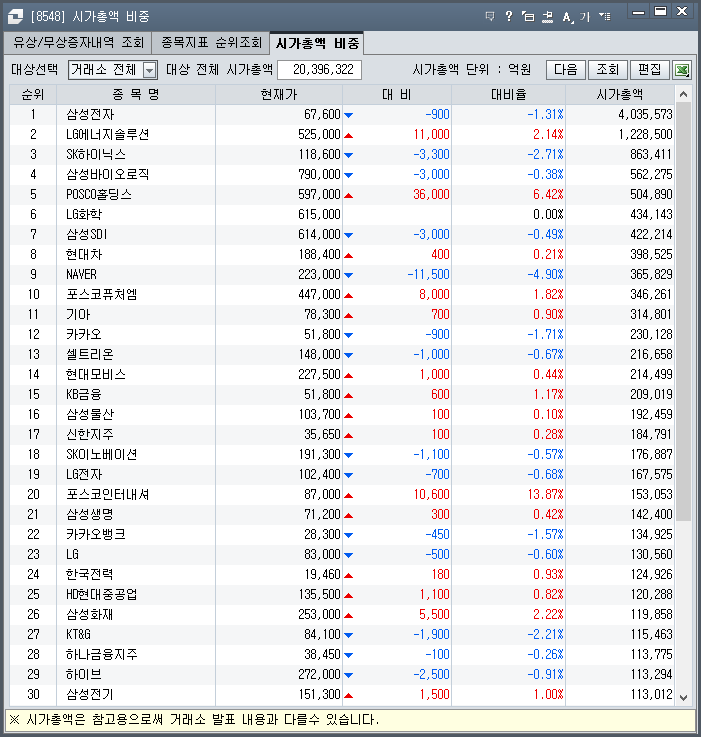Click the 조회 button
The height and width of the screenshot is (737, 701).
(x=607, y=70)
